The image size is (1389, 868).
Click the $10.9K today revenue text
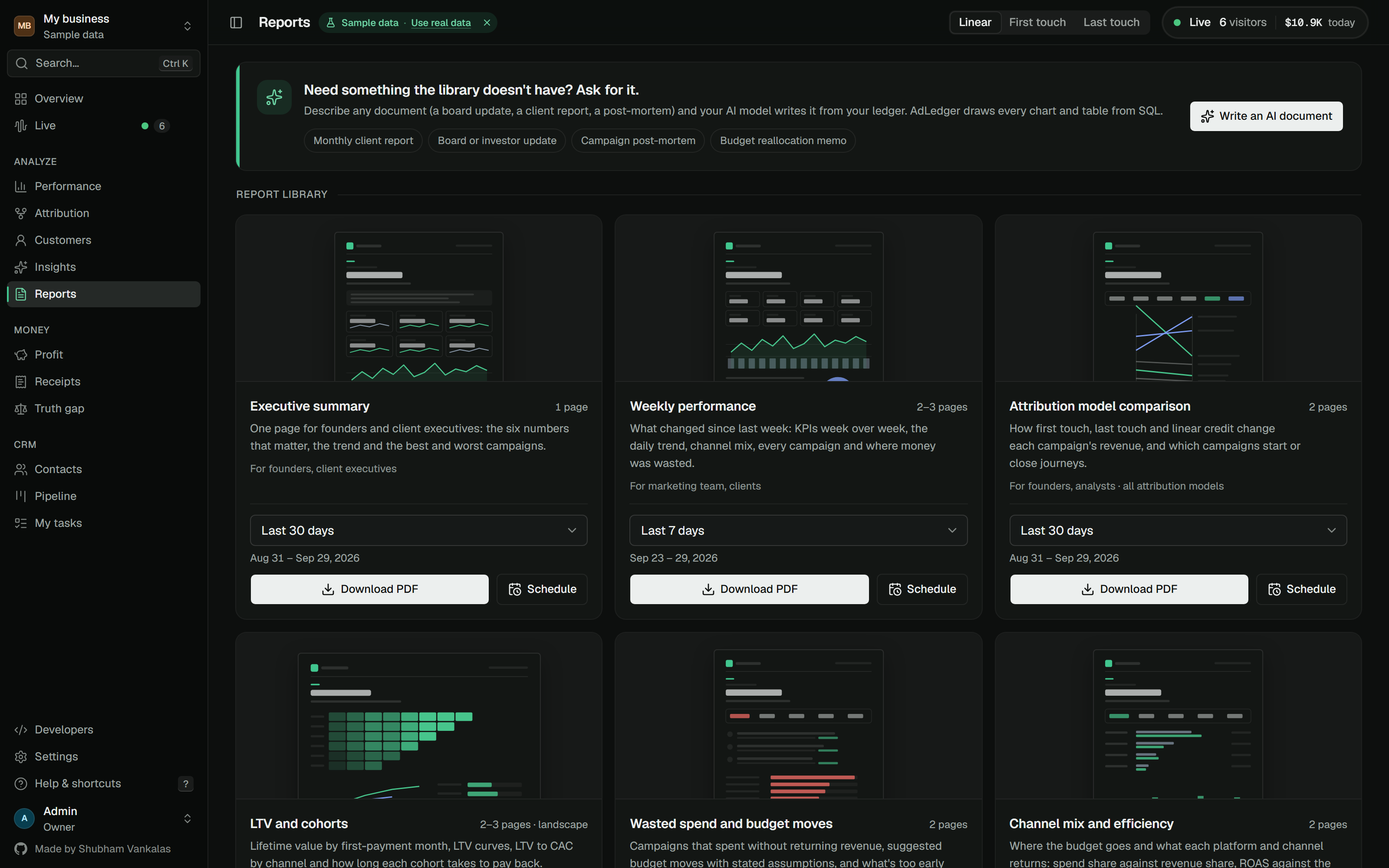coord(1320,23)
